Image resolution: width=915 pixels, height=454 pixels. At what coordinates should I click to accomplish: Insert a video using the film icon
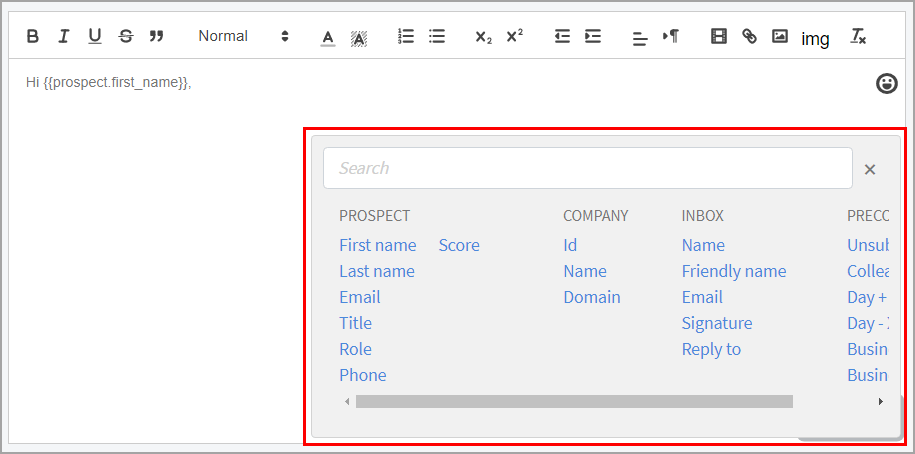pyautogui.click(x=718, y=37)
